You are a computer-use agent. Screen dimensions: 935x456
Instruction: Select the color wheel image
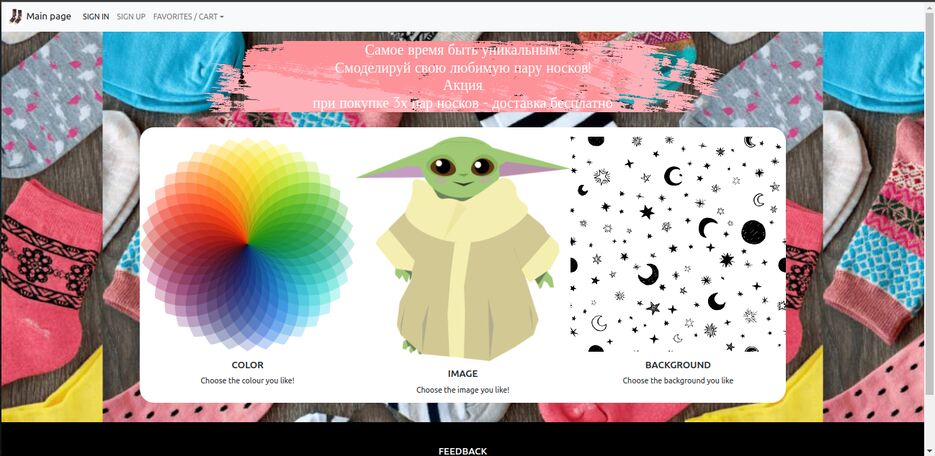click(x=247, y=244)
